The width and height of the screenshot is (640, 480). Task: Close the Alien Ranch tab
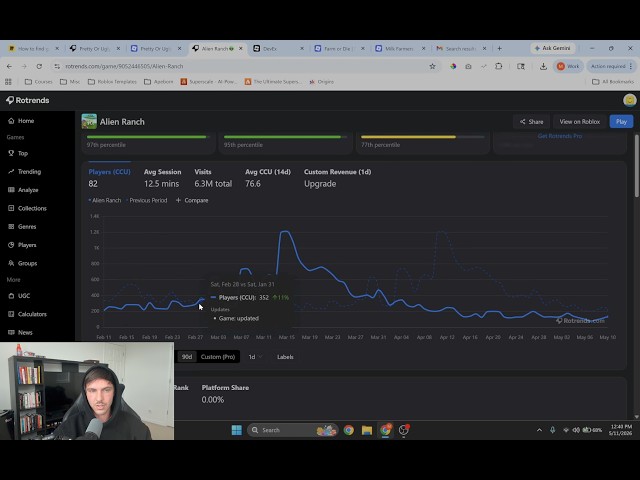coord(241,48)
